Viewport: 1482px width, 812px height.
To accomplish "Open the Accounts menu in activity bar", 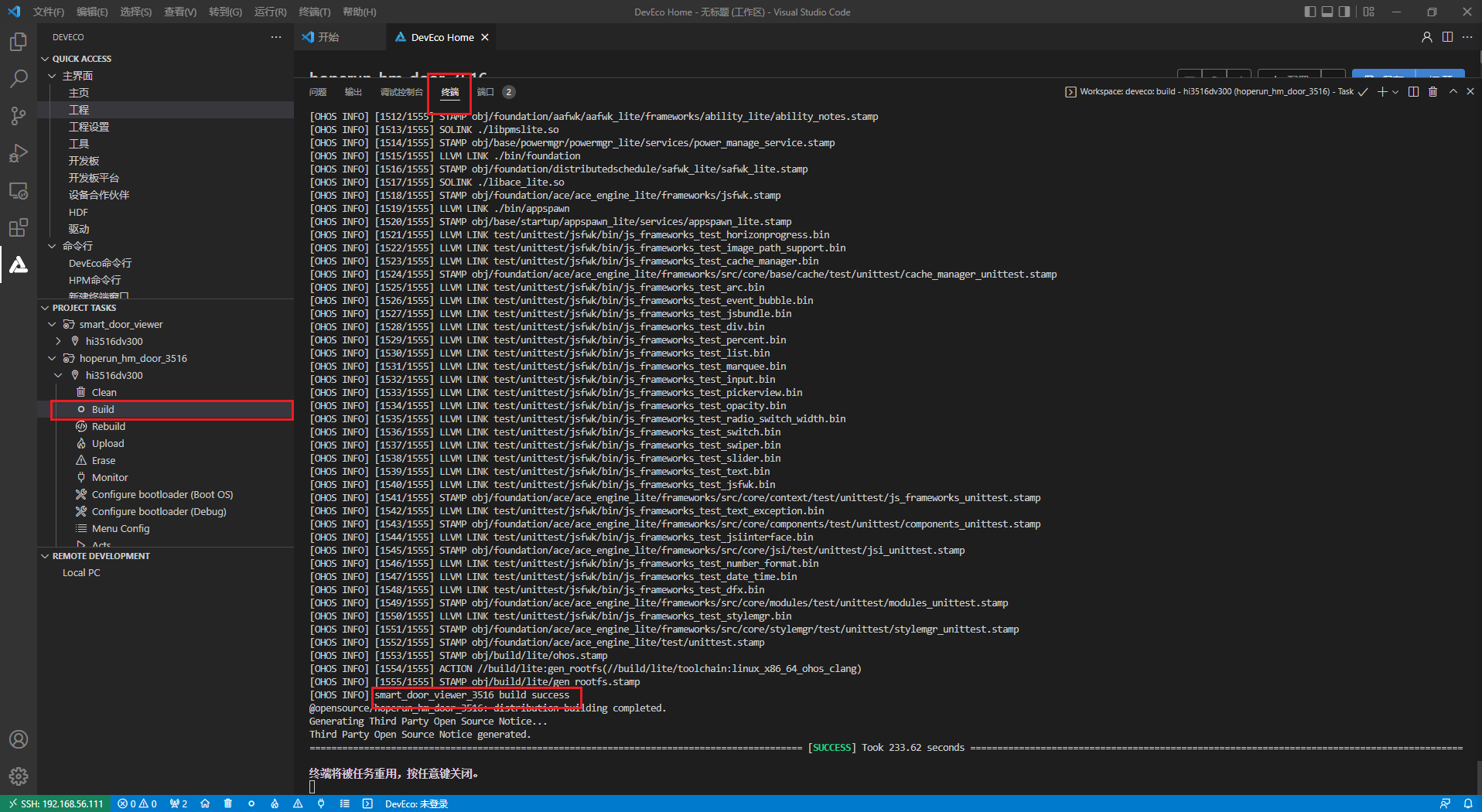I will [19, 739].
